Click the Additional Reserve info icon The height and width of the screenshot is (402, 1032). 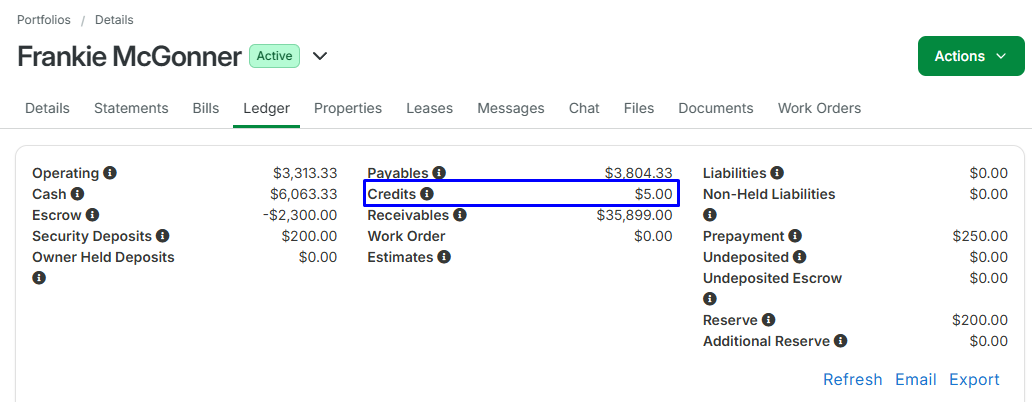tap(840, 341)
